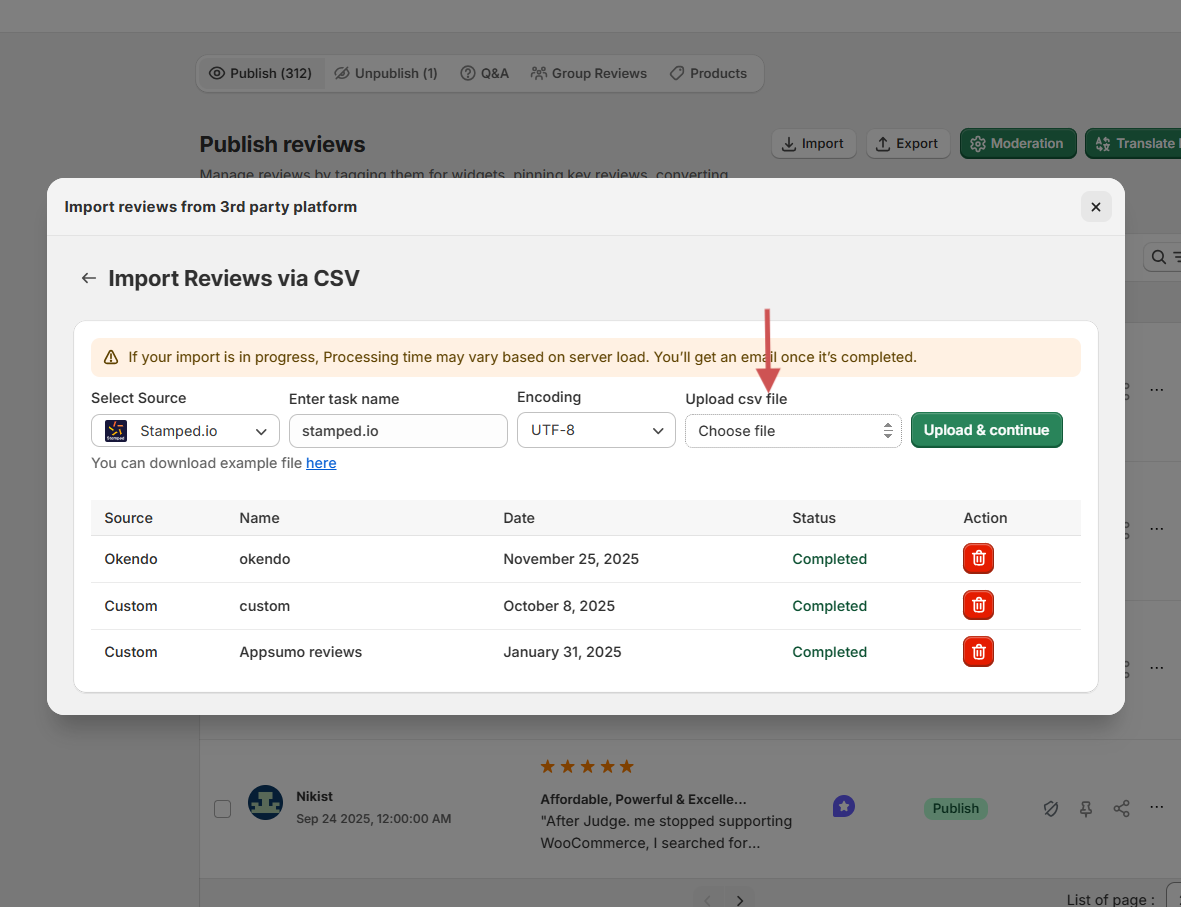Open the three-dot menu for Nikist review

point(1156,807)
